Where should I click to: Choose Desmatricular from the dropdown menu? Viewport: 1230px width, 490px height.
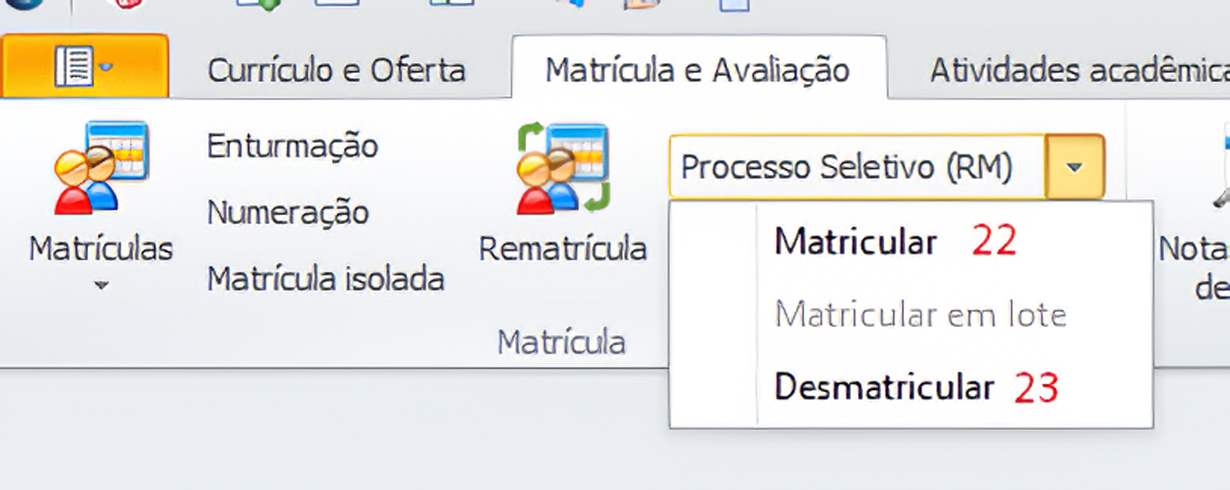[x=884, y=387]
